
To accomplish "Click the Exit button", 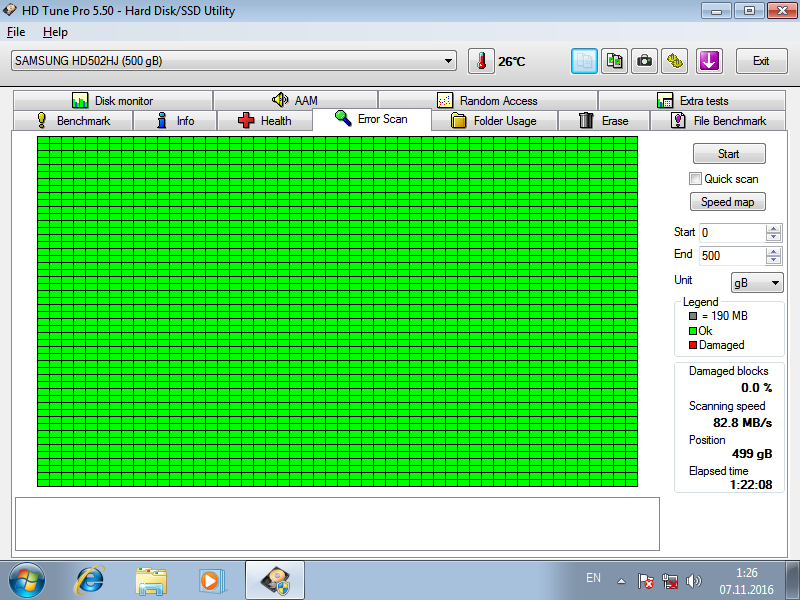I will (x=762, y=61).
